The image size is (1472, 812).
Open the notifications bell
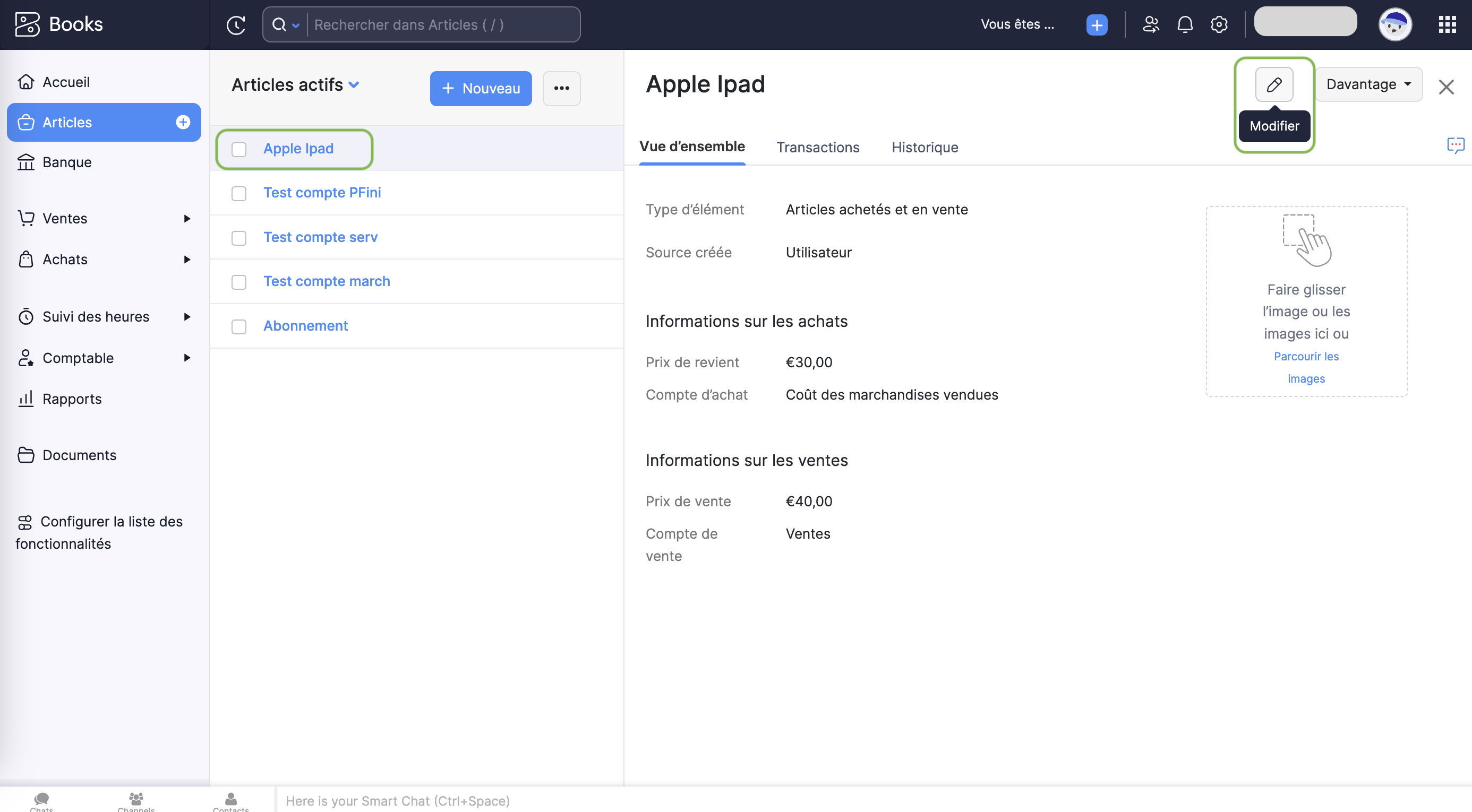click(x=1185, y=24)
